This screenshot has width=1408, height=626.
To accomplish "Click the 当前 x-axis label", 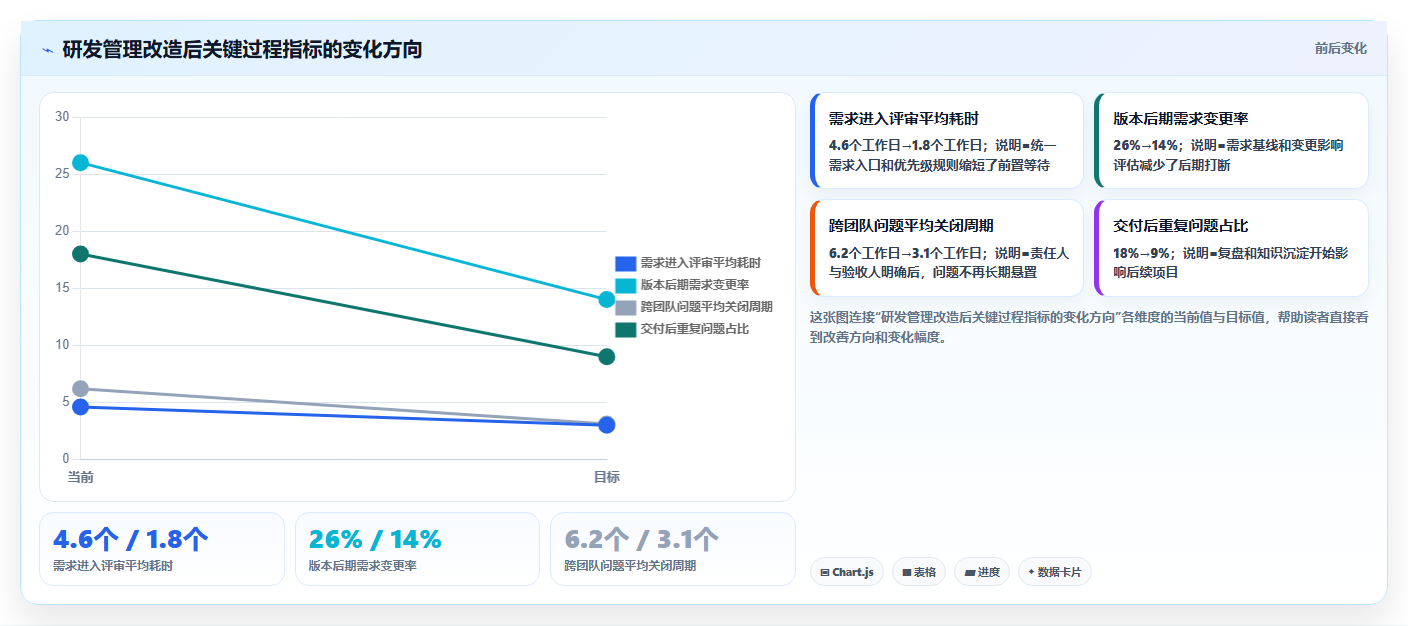I will [x=81, y=477].
